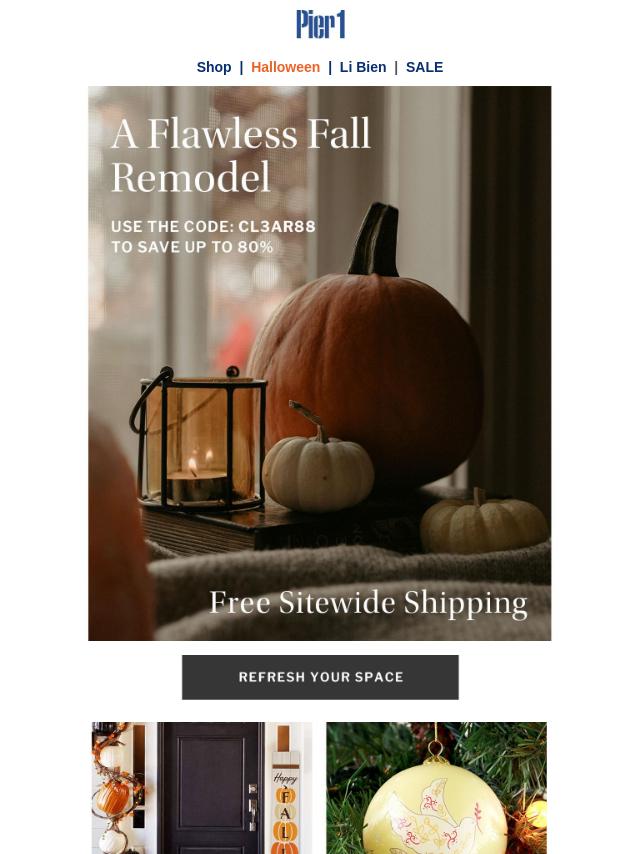Click the Refresh Your Space button
Viewport: 640px width, 854px height.
[x=320, y=677]
